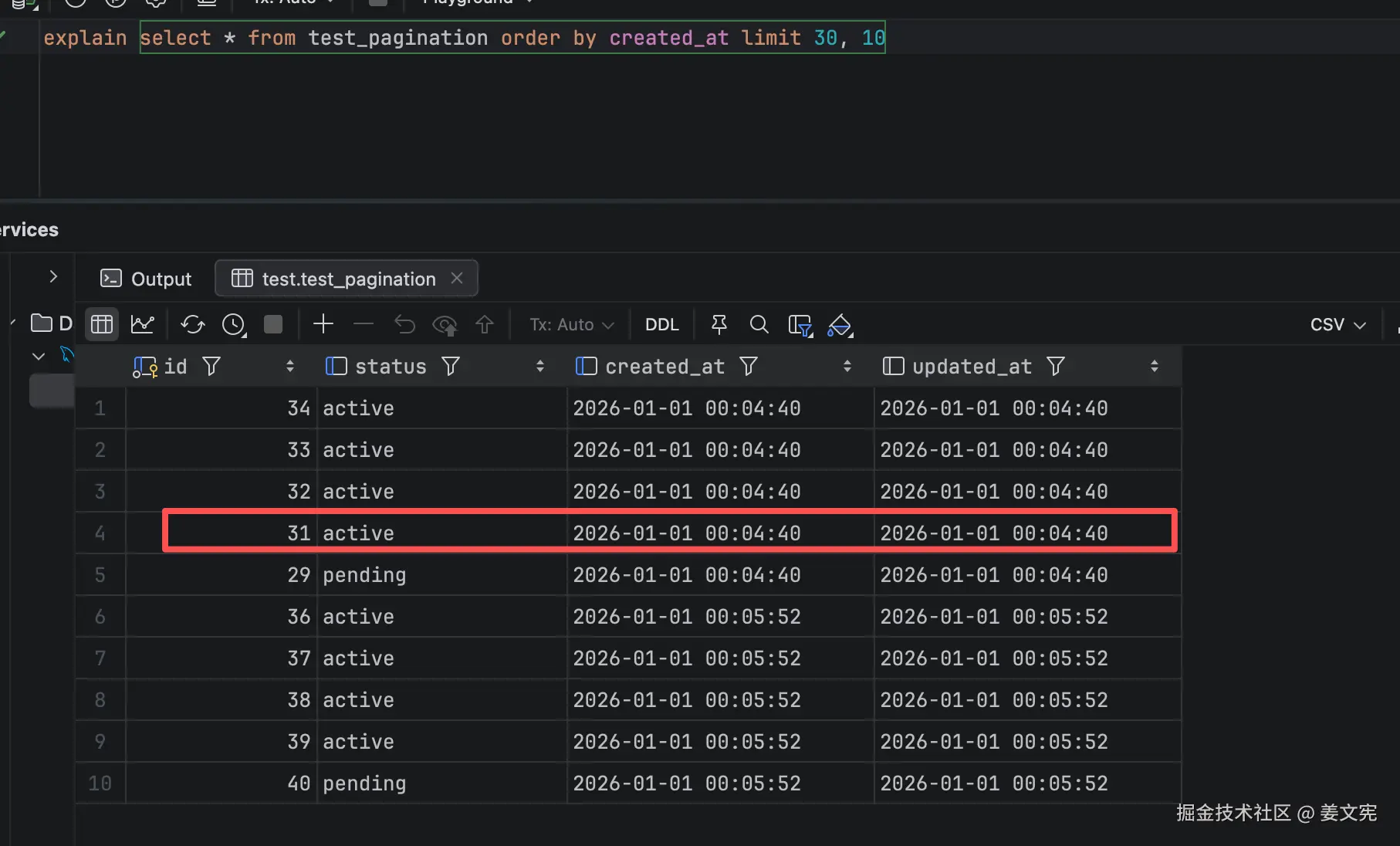Toggle filter on id column
Screen dimensions: 1400x846
(211, 366)
